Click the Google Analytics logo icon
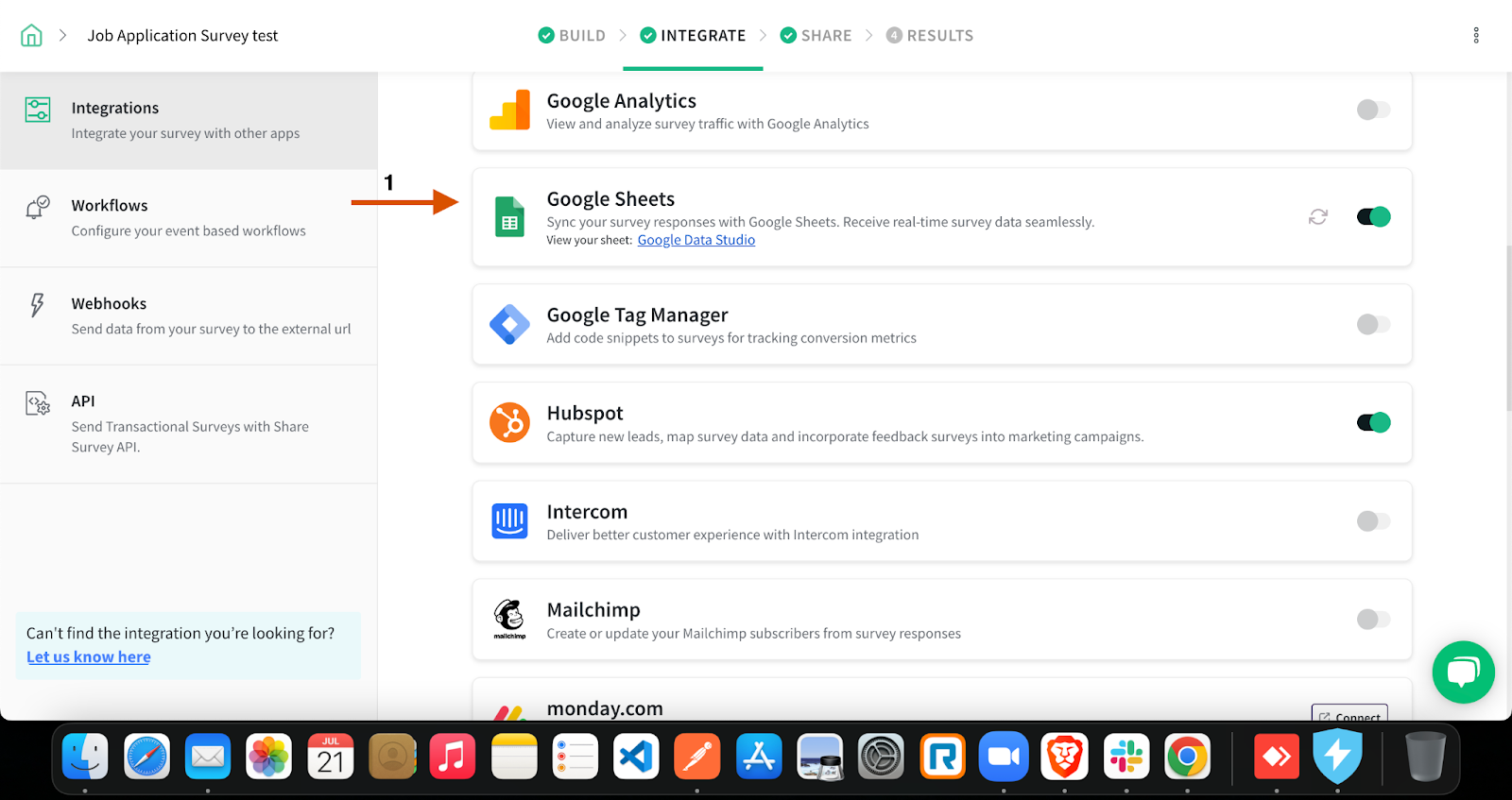Viewport: 1512px width, 800px height. click(509, 110)
